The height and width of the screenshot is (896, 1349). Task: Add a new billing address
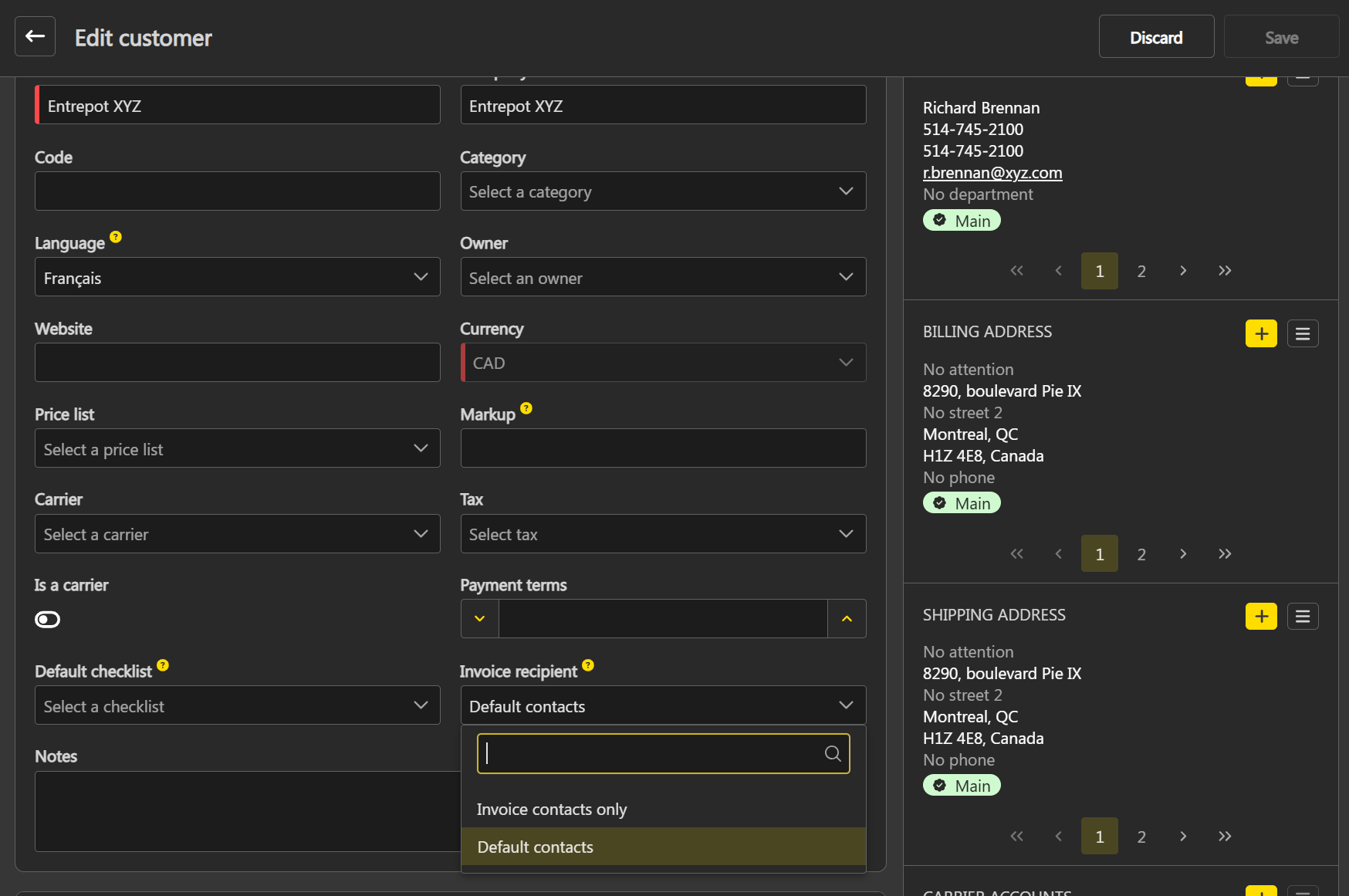click(1261, 333)
